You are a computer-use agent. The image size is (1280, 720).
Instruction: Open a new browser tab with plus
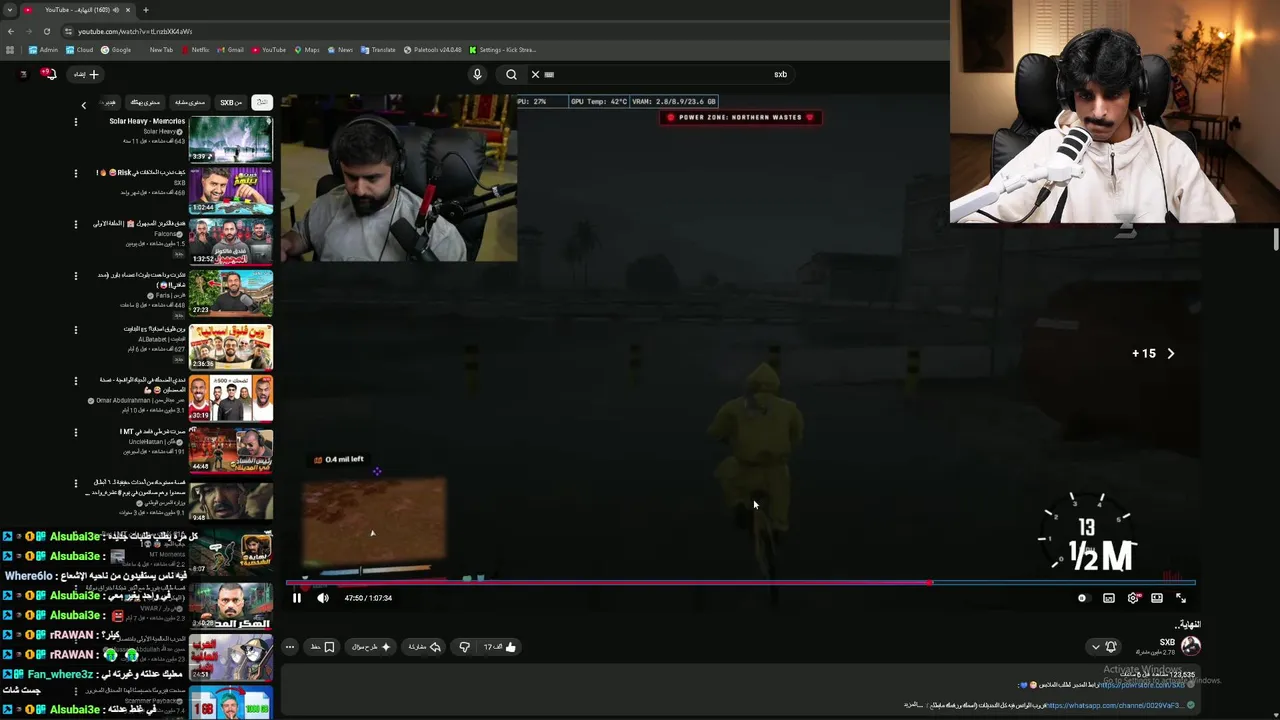pyautogui.click(x=146, y=10)
